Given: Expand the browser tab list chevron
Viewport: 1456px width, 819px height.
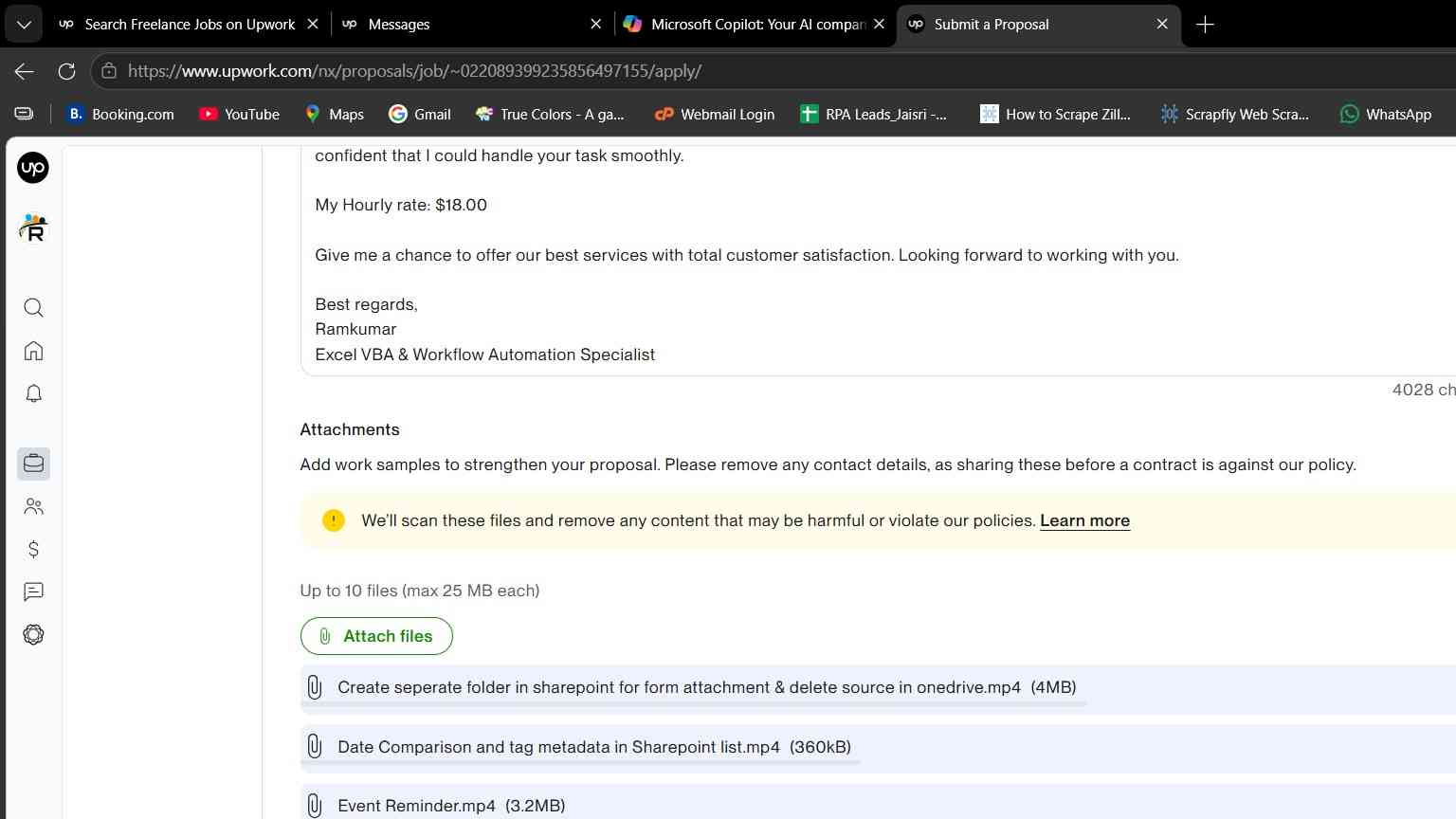Looking at the screenshot, I should point(24,25).
